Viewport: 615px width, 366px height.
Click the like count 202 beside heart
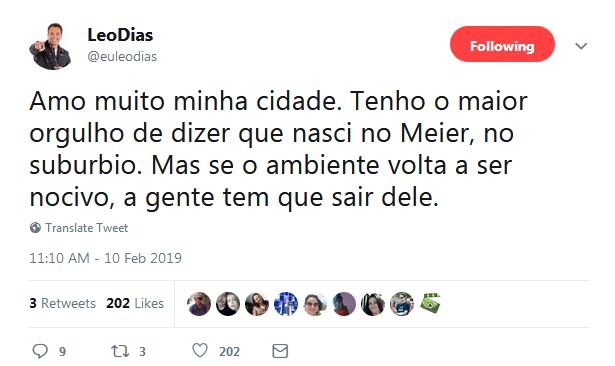[229, 352]
